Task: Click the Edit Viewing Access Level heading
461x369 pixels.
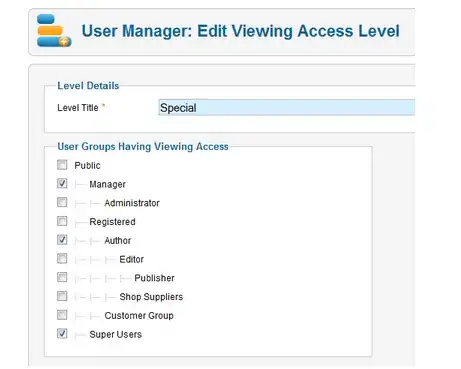Action: click(x=298, y=31)
